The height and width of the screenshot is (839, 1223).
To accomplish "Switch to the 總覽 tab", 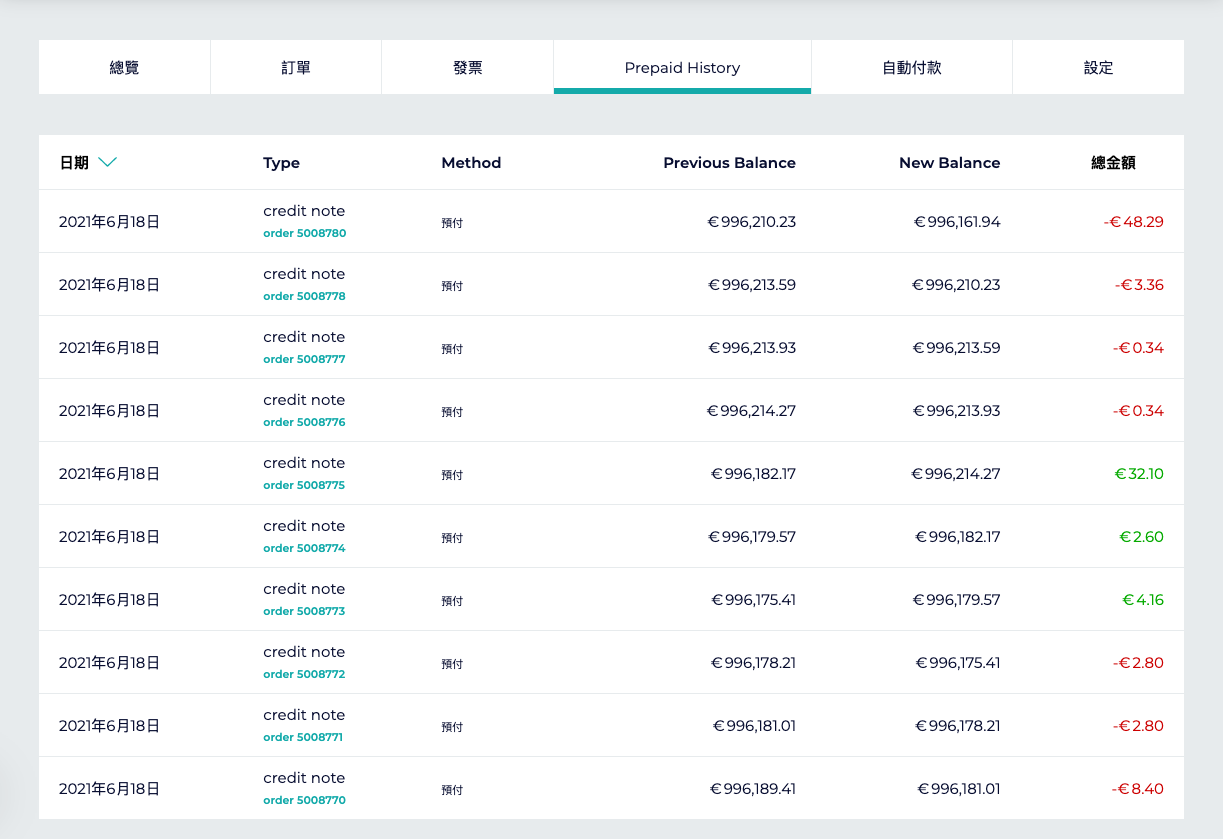I will point(124,68).
